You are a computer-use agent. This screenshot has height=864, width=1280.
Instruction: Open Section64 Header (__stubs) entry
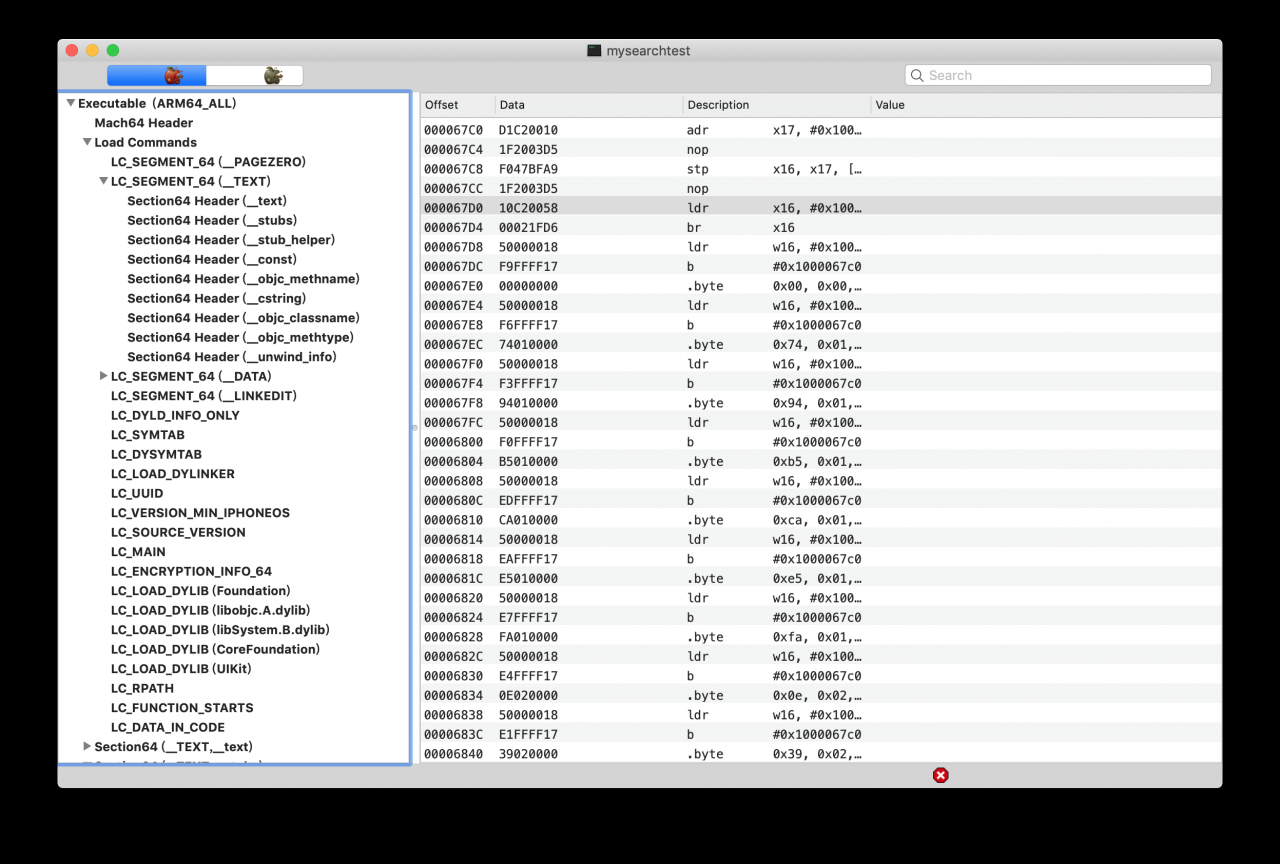[212, 220]
